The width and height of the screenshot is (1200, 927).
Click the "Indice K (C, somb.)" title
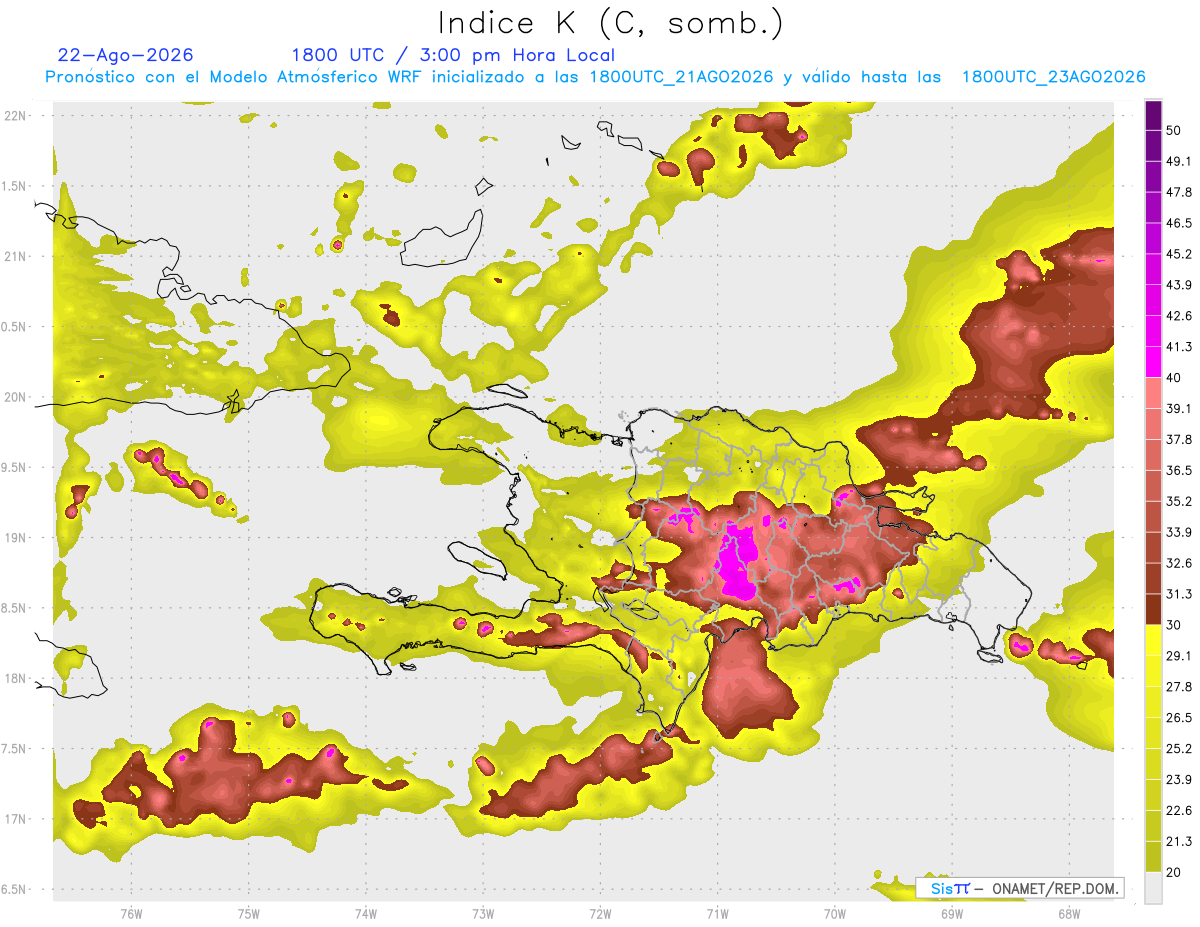pyautogui.click(x=611, y=22)
